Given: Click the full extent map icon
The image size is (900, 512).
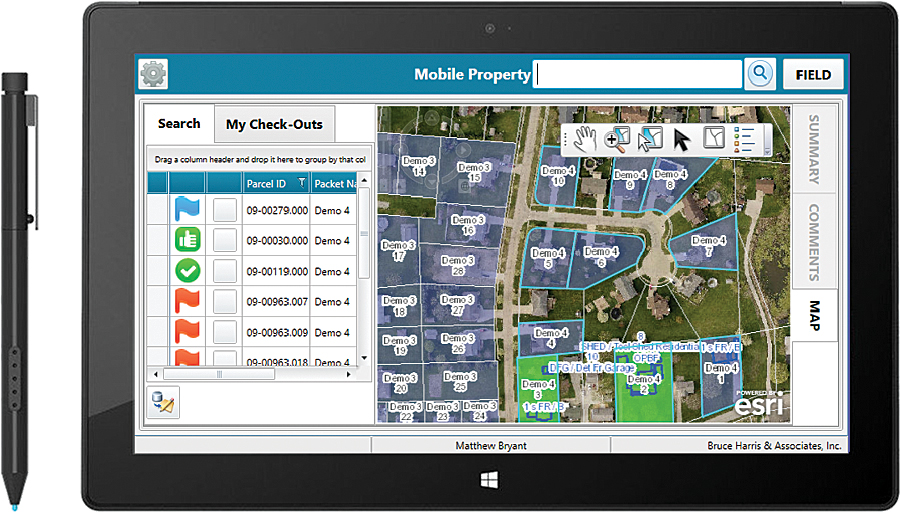Looking at the screenshot, I should [715, 138].
